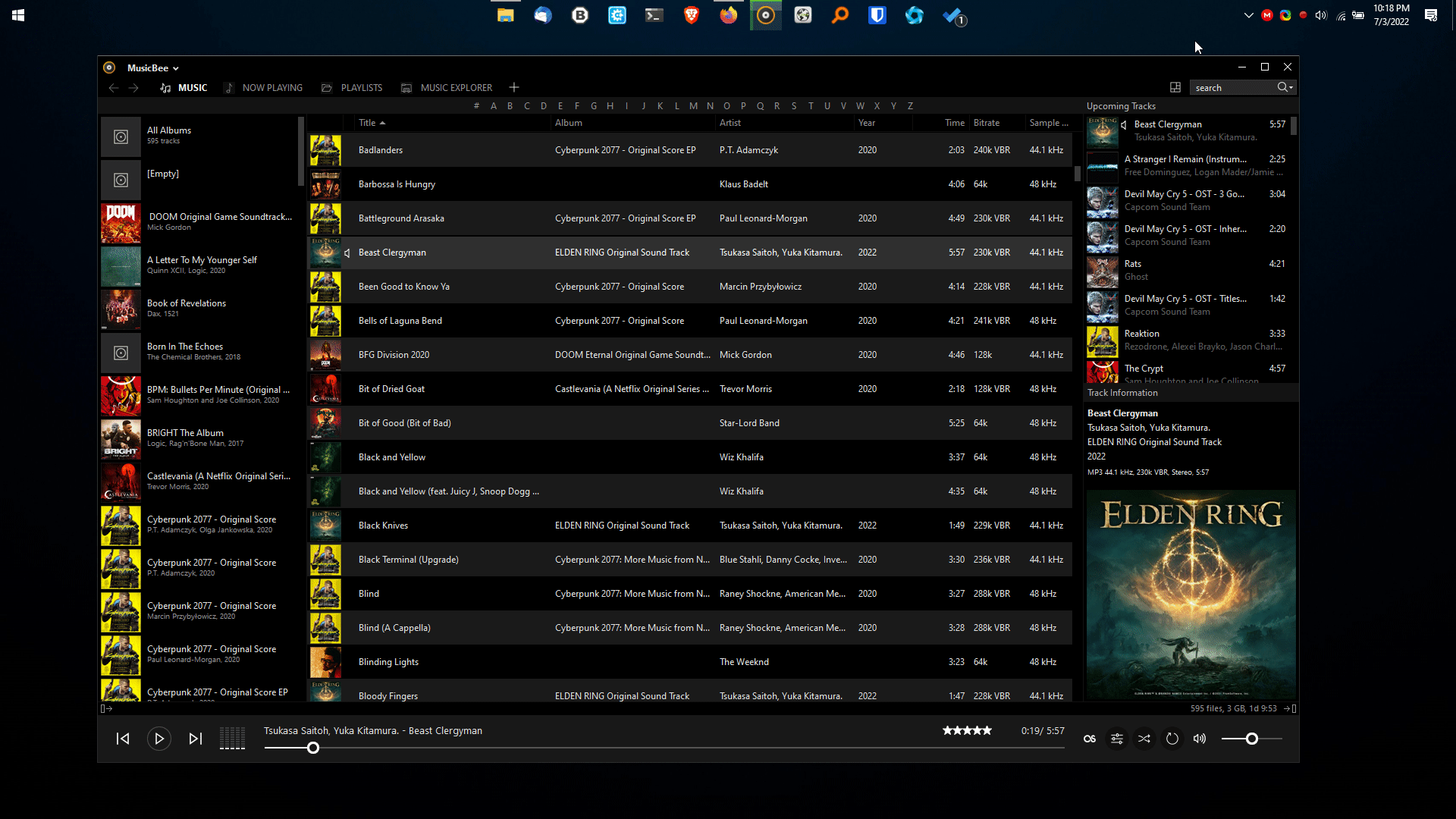Toggle Last.fm scrobbling icon
This screenshot has height=819, width=1456.
point(1089,739)
